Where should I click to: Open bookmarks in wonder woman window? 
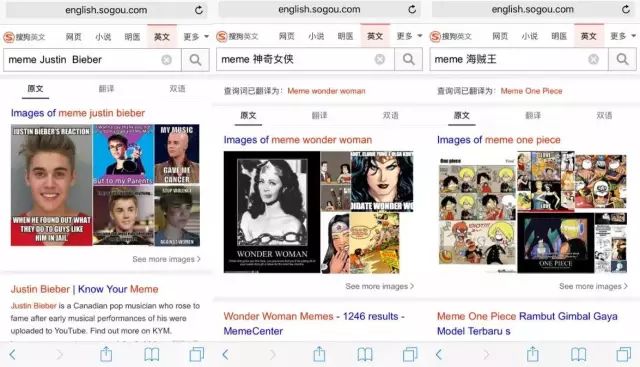pos(365,354)
